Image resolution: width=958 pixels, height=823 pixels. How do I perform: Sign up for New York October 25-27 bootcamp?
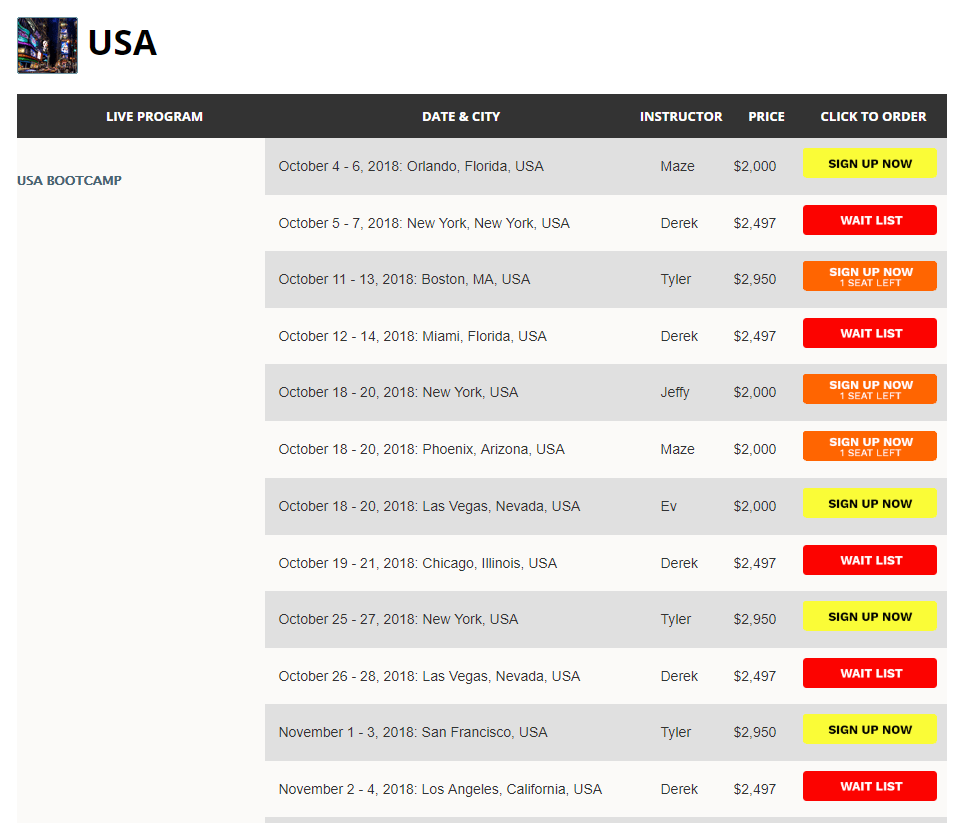(x=869, y=616)
